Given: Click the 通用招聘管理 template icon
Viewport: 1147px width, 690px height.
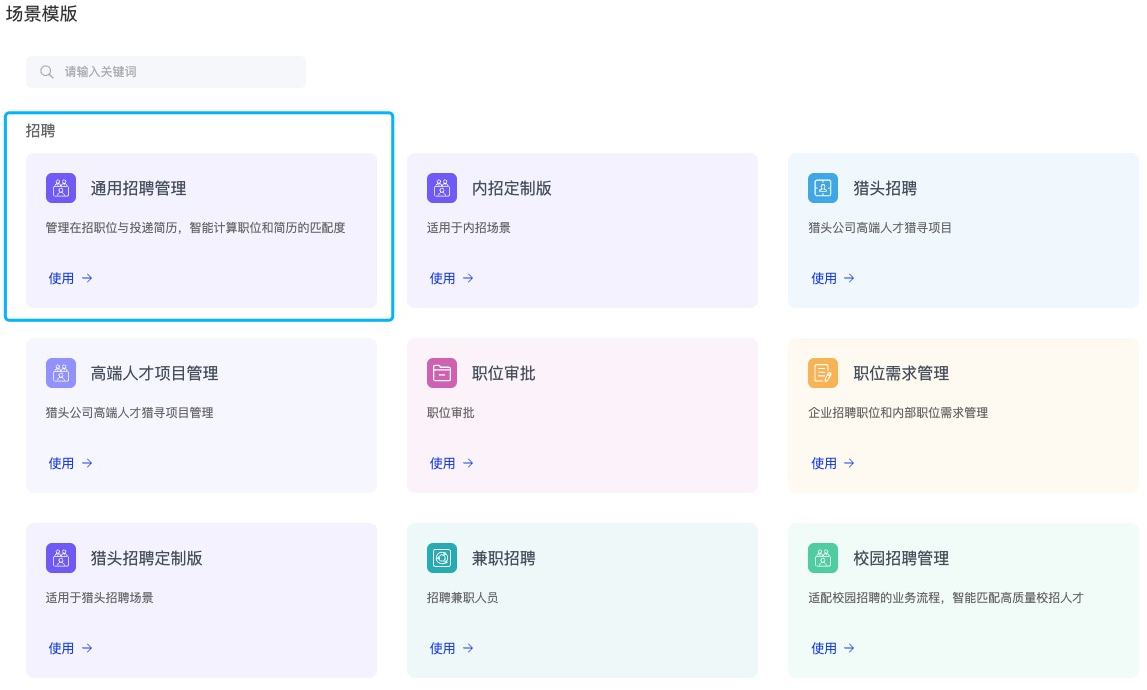Looking at the screenshot, I should [61, 188].
